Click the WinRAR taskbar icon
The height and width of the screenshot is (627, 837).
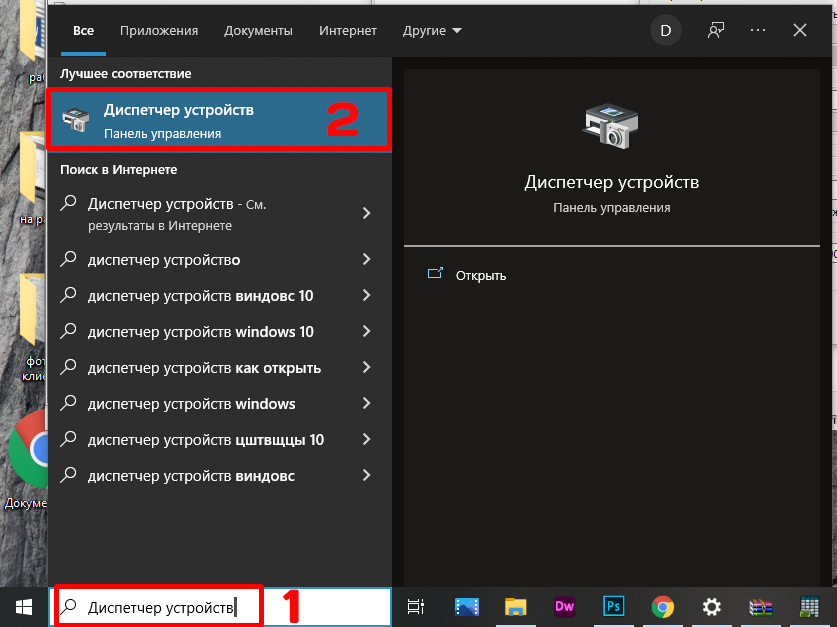[x=760, y=606]
